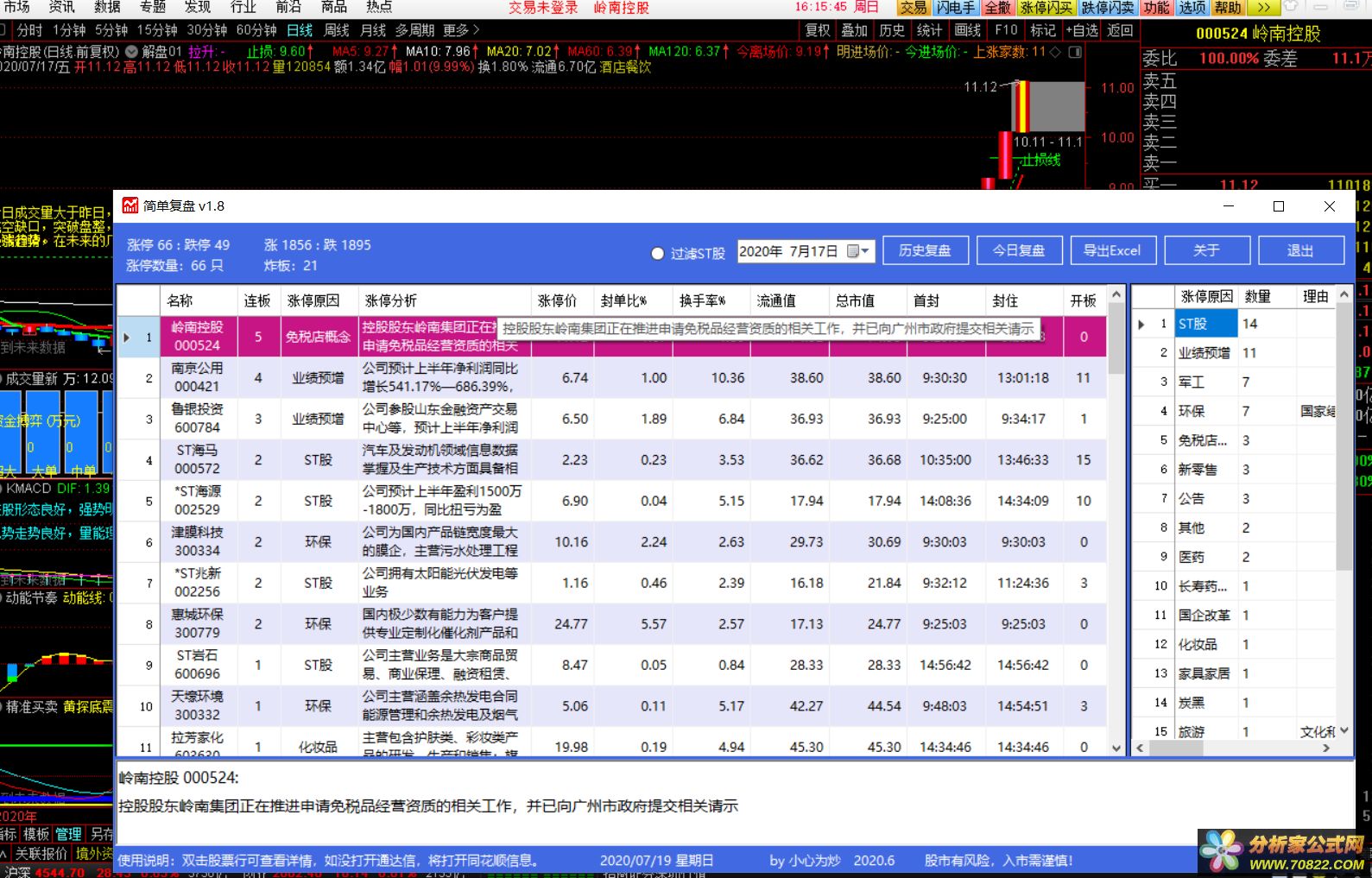
Task: Click the 管理 tab at bottom left
Action: click(69, 834)
